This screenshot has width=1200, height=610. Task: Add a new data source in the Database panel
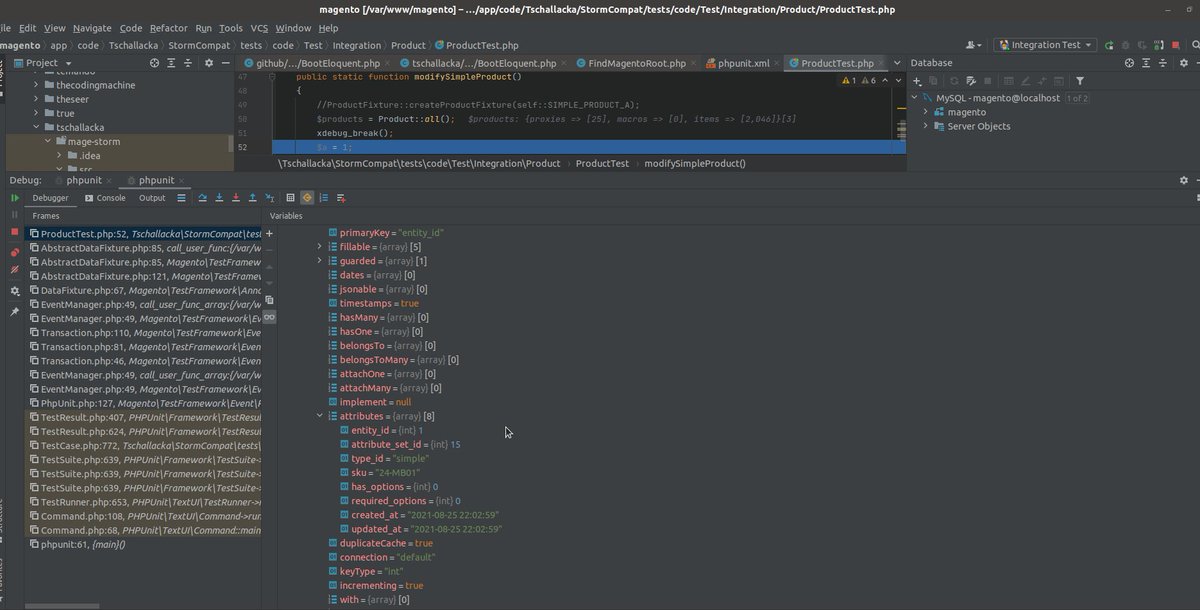(917, 81)
